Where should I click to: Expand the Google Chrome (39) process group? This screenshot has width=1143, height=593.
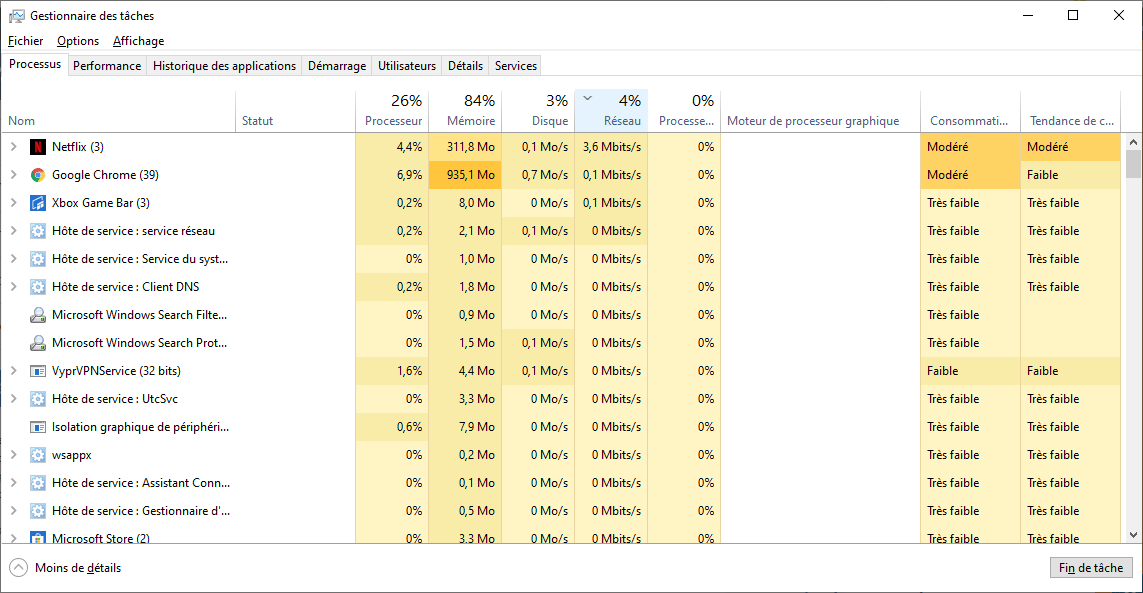pyautogui.click(x=14, y=175)
